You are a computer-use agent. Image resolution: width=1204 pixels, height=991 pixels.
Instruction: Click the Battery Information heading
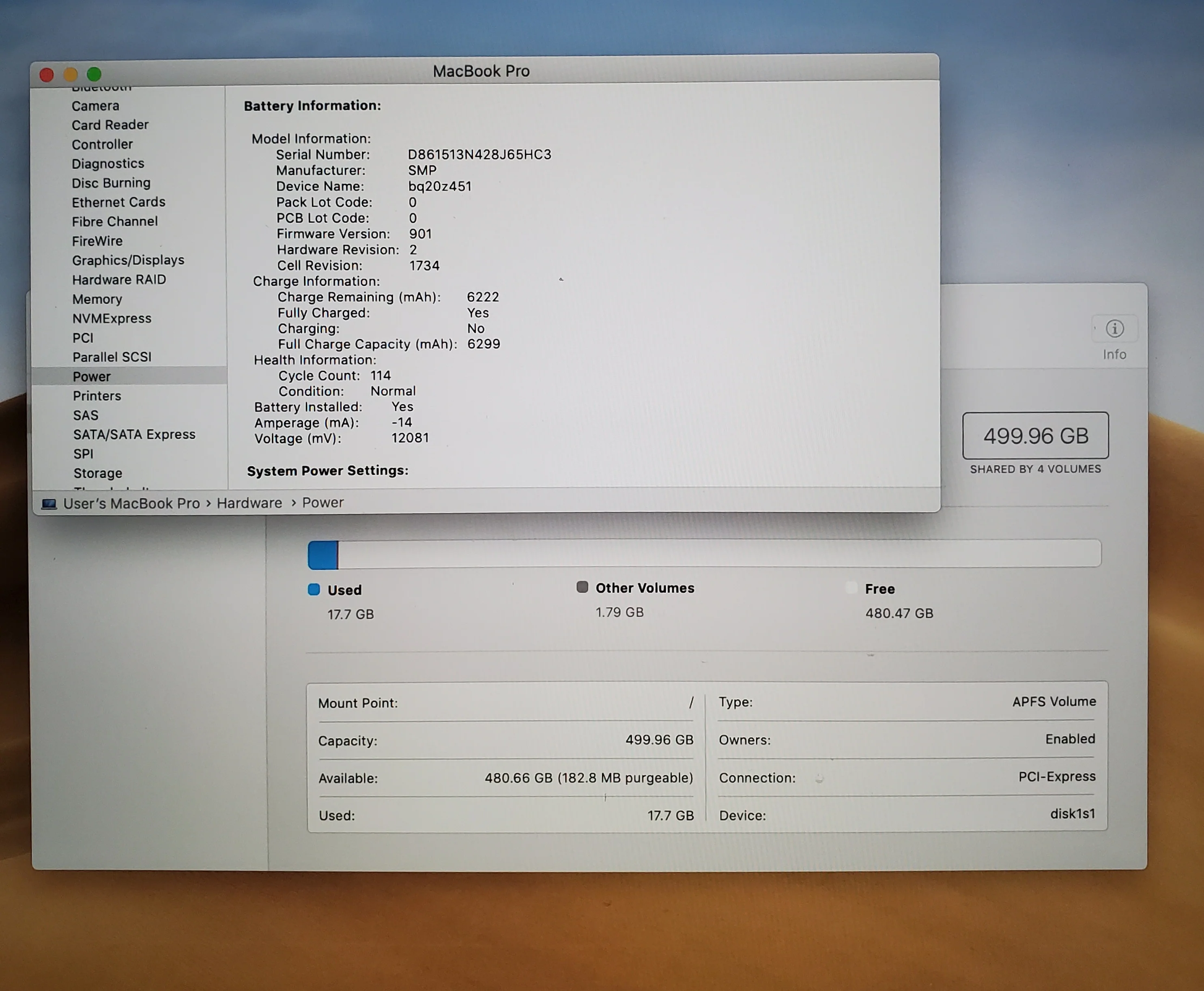[x=312, y=106]
